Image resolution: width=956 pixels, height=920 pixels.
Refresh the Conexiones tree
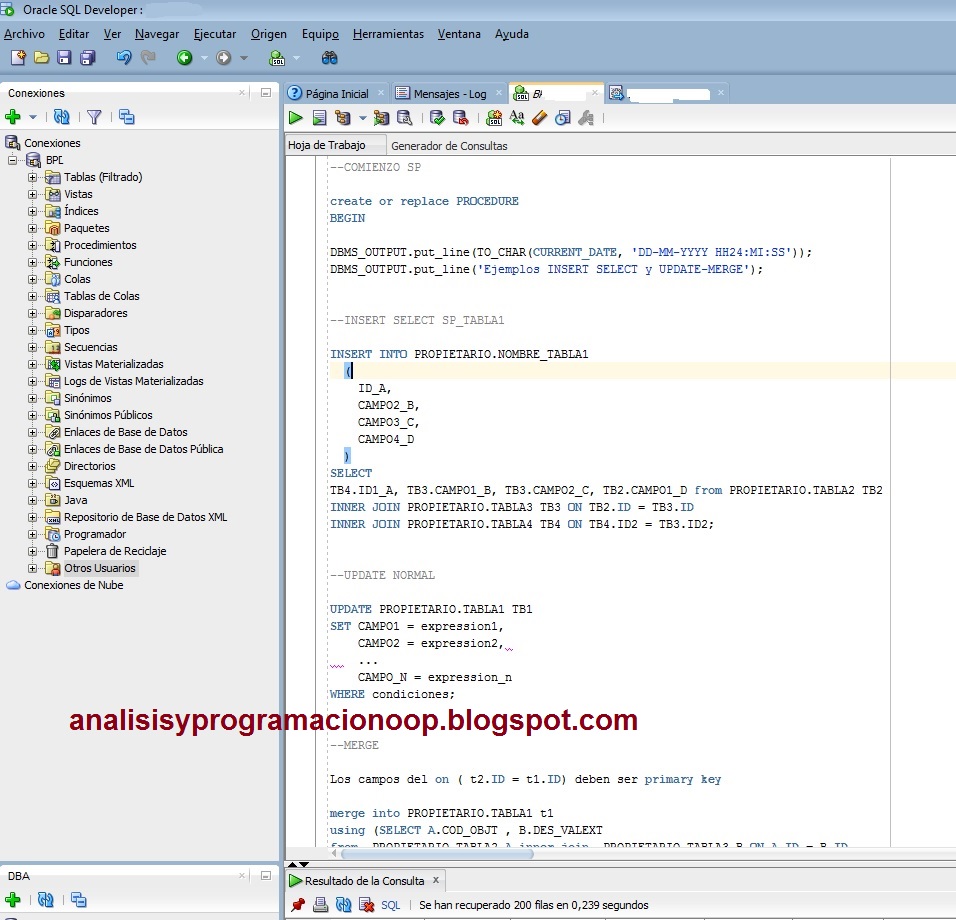61,117
